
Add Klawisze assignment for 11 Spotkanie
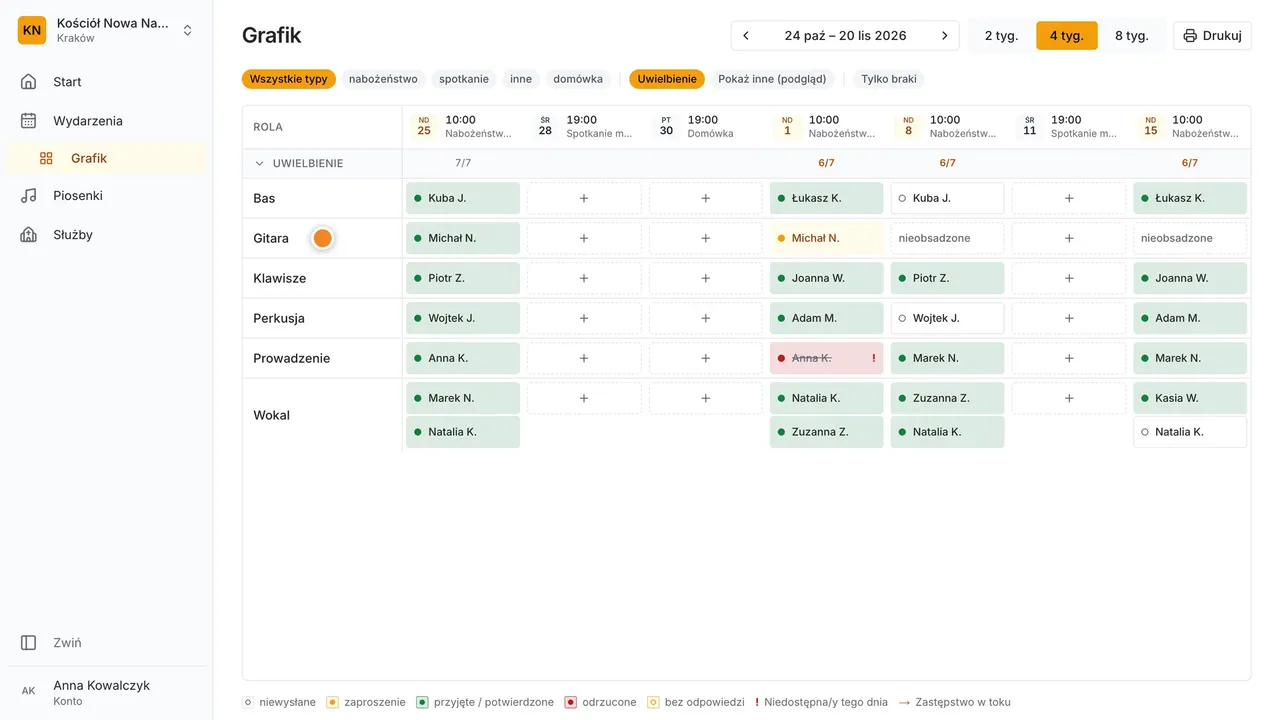point(1069,278)
